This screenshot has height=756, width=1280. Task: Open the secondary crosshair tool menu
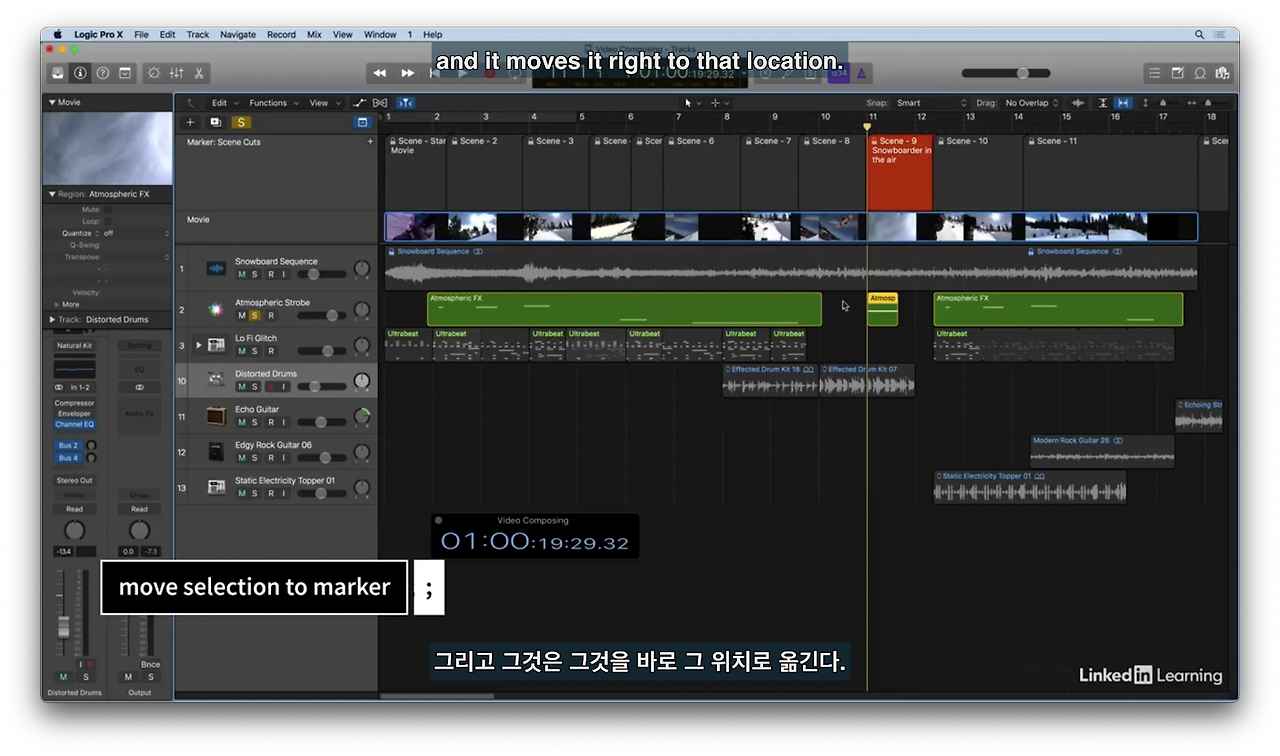719,103
